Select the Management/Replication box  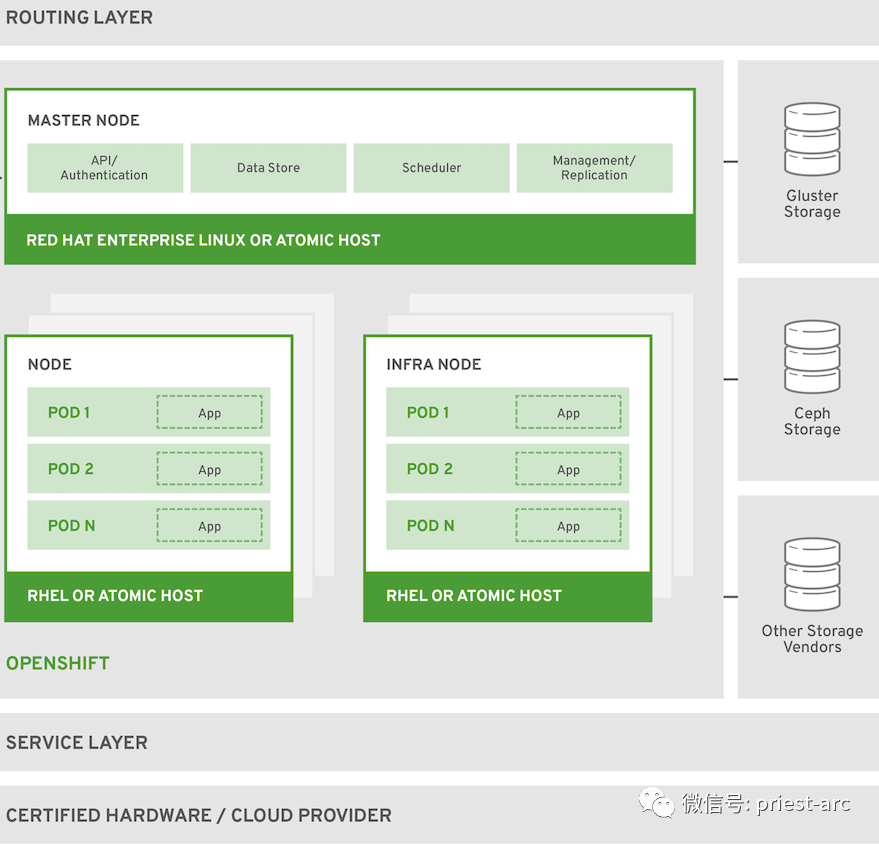594,168
